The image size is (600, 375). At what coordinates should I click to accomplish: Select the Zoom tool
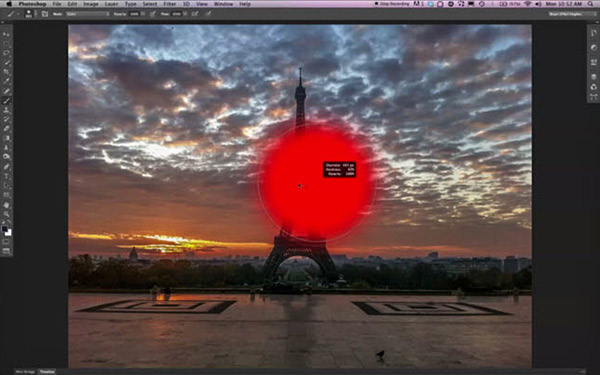click(7, 214)
